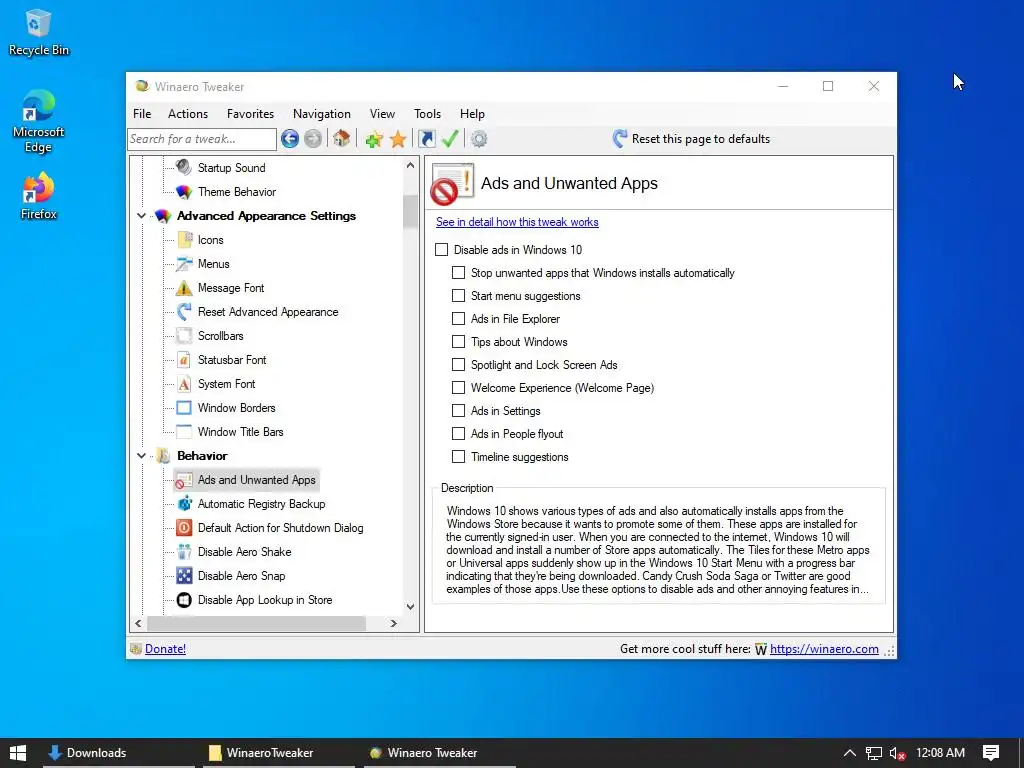Show hidden icons in system tray
Image resolution: width=1024 pixels, height=768 pixels.
(850, 753)
